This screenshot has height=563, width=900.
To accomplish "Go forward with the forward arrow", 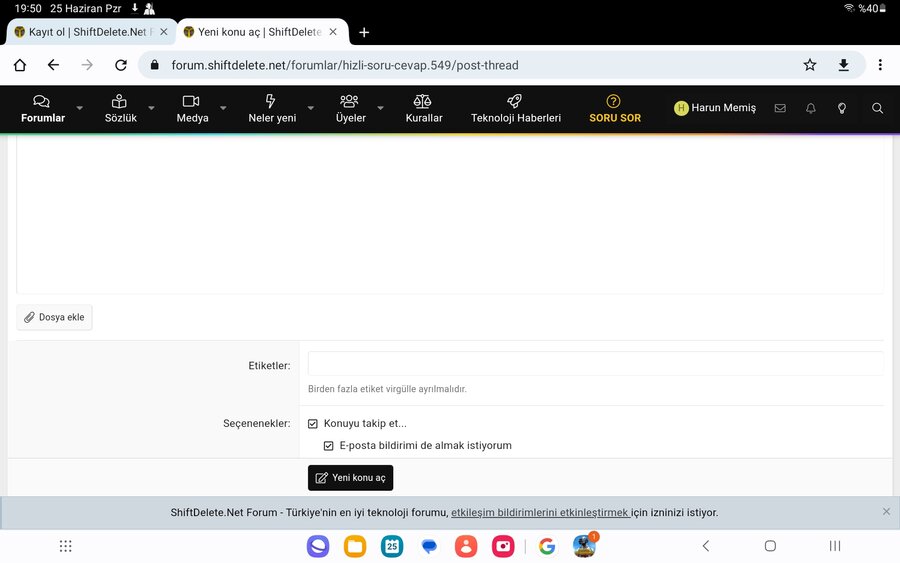I will click(x=87, y=65).
